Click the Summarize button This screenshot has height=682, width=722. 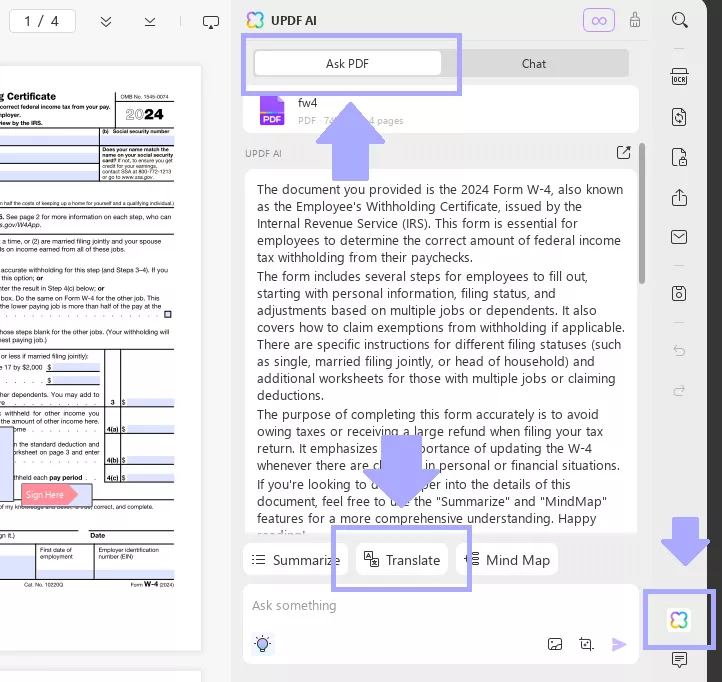[295, 560]
